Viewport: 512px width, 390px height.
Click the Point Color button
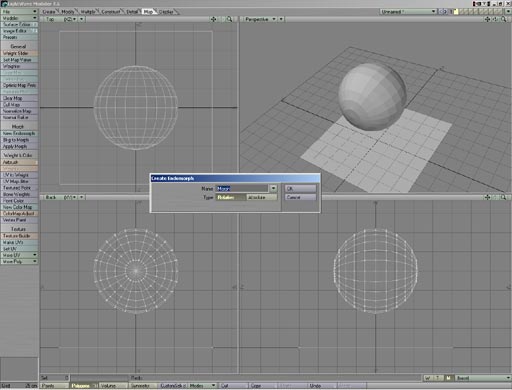point(19,201)
